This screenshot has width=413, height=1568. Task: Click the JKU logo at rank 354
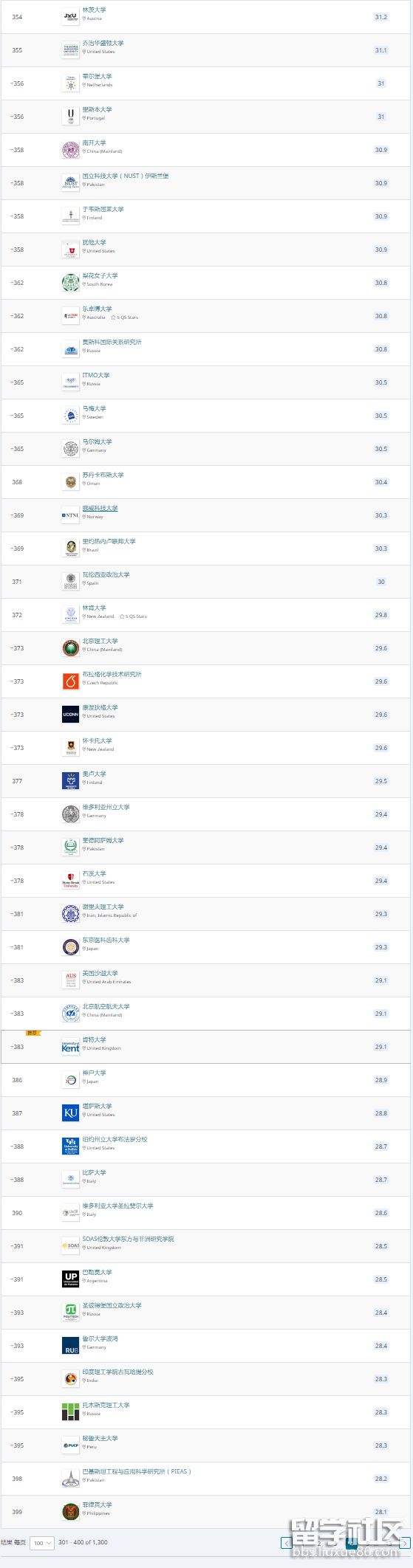pos(70,16)
